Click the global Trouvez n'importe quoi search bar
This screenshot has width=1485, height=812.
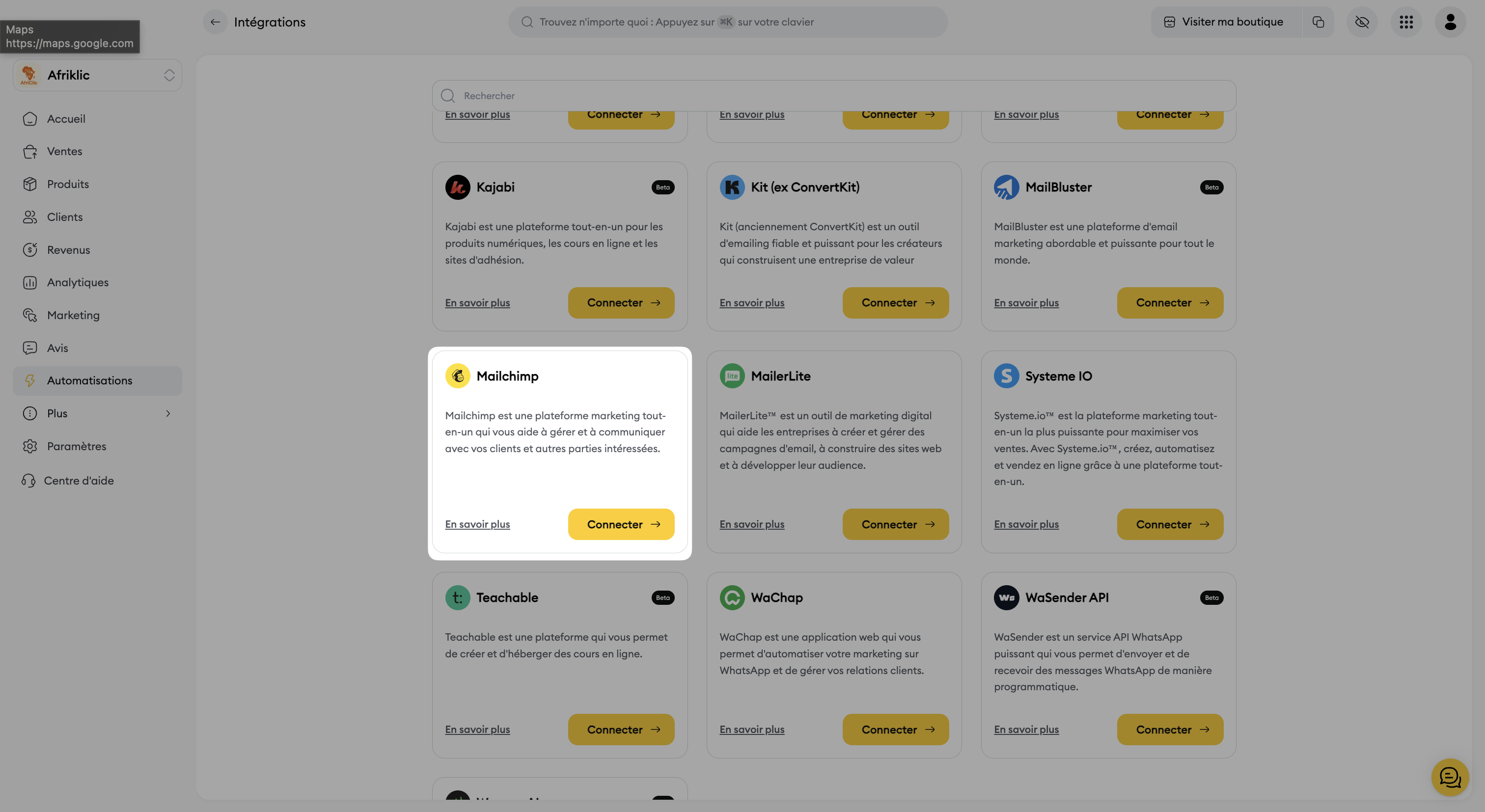[x=727, y=22]
